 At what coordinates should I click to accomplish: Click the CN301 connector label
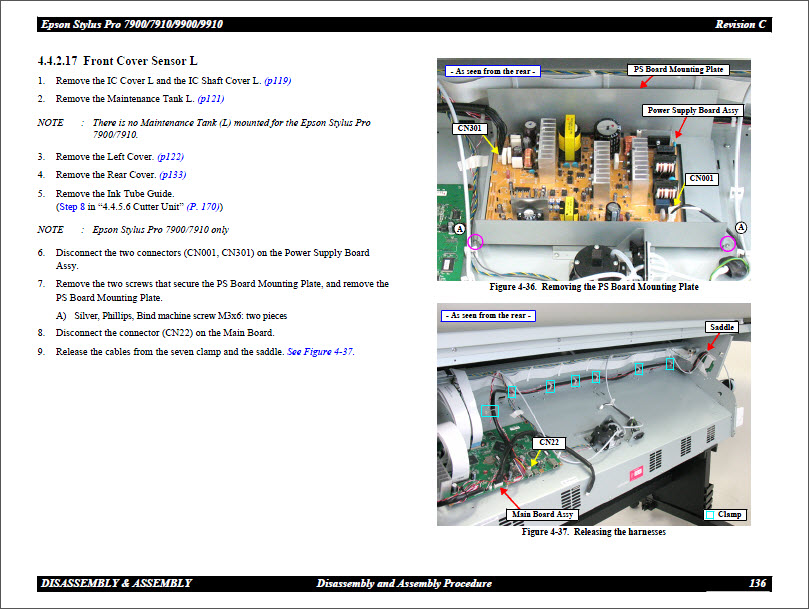point(469,128)
